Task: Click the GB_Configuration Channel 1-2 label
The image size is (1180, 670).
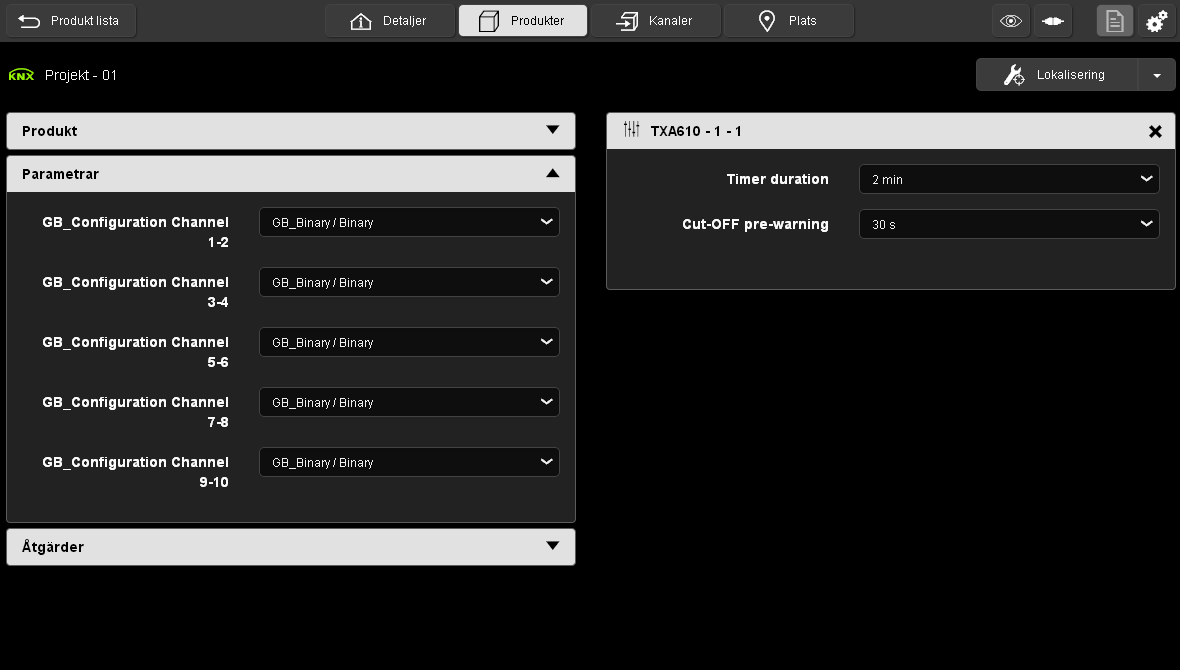Action: point(135,232)
